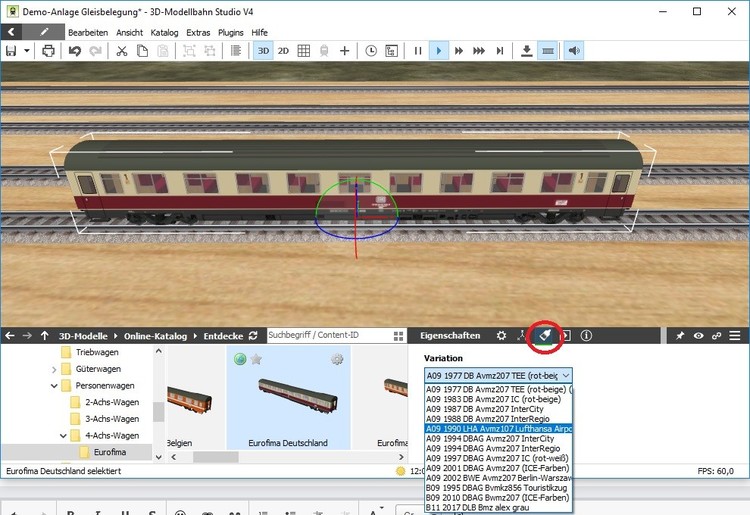Click the redo arrow icon
The image size is (750, 515).
[x=95, y=51]
